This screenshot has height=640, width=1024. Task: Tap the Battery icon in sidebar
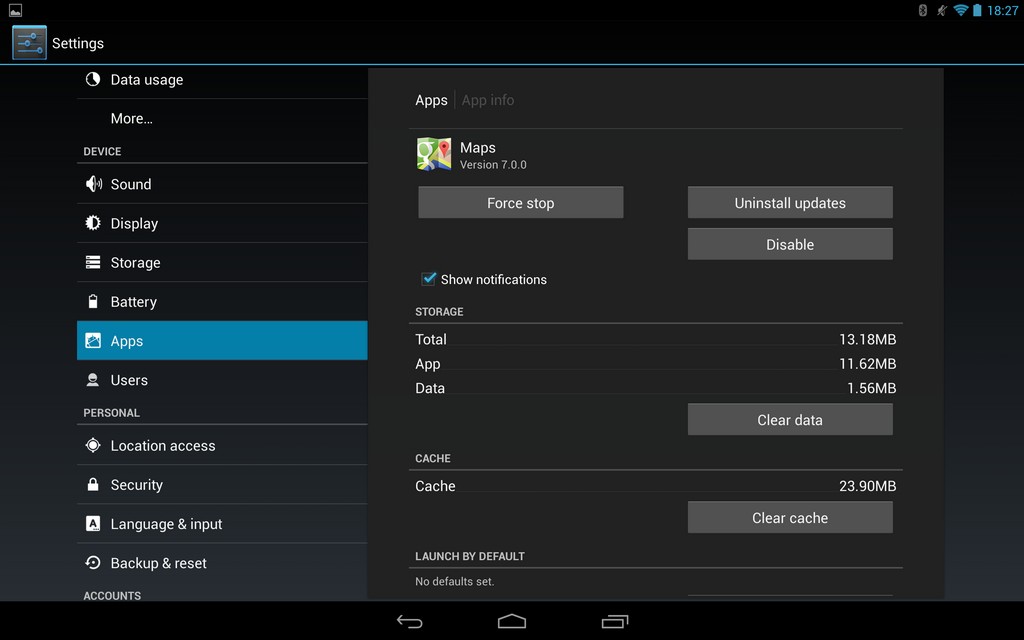93,302
